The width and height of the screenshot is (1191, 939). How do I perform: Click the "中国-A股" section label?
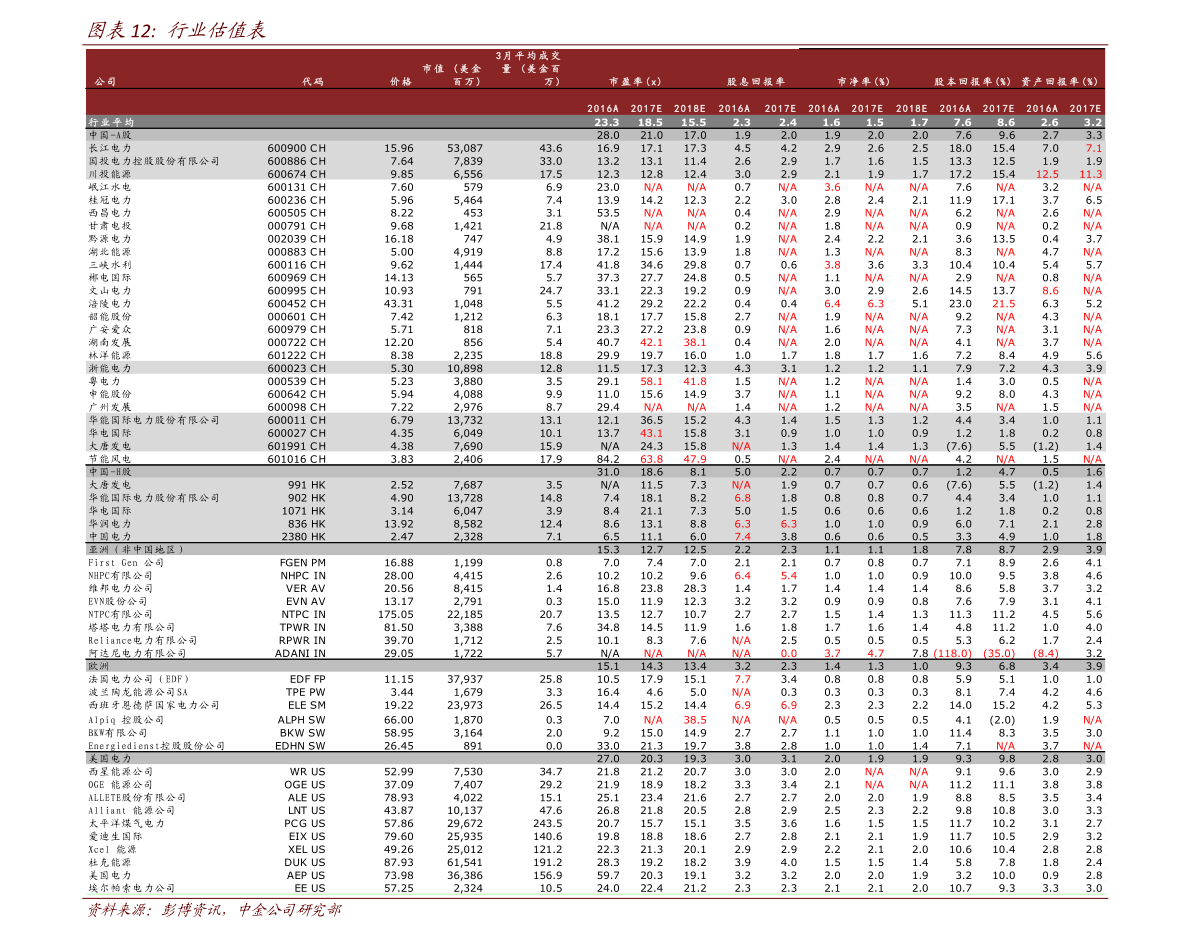pos(110,135)
